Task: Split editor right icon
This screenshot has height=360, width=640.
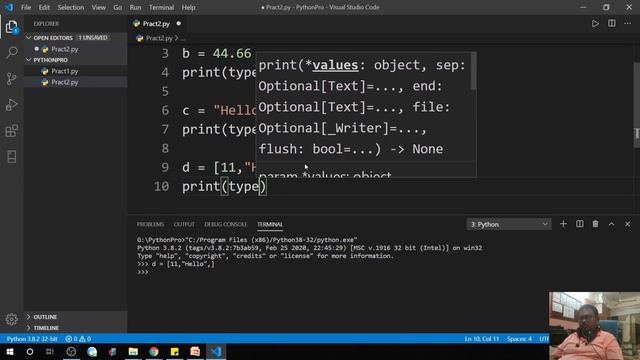Action: [611, 23]
